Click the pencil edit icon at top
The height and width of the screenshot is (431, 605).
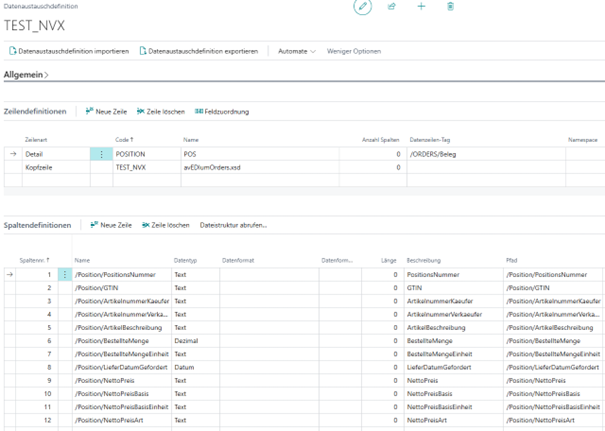(362, 7)
